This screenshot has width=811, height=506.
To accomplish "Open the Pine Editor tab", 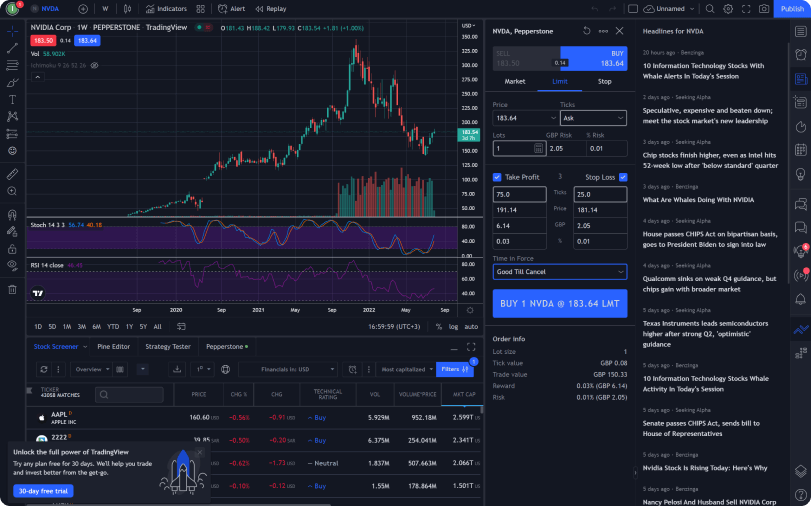I will (x=113, y=347).
